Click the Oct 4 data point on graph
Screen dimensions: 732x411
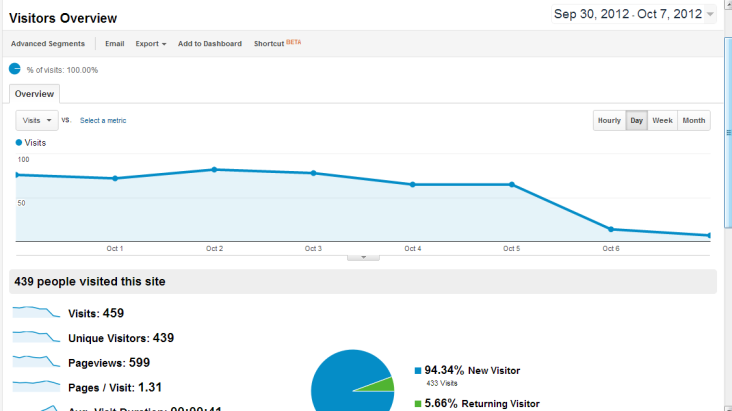pos(413,184)
